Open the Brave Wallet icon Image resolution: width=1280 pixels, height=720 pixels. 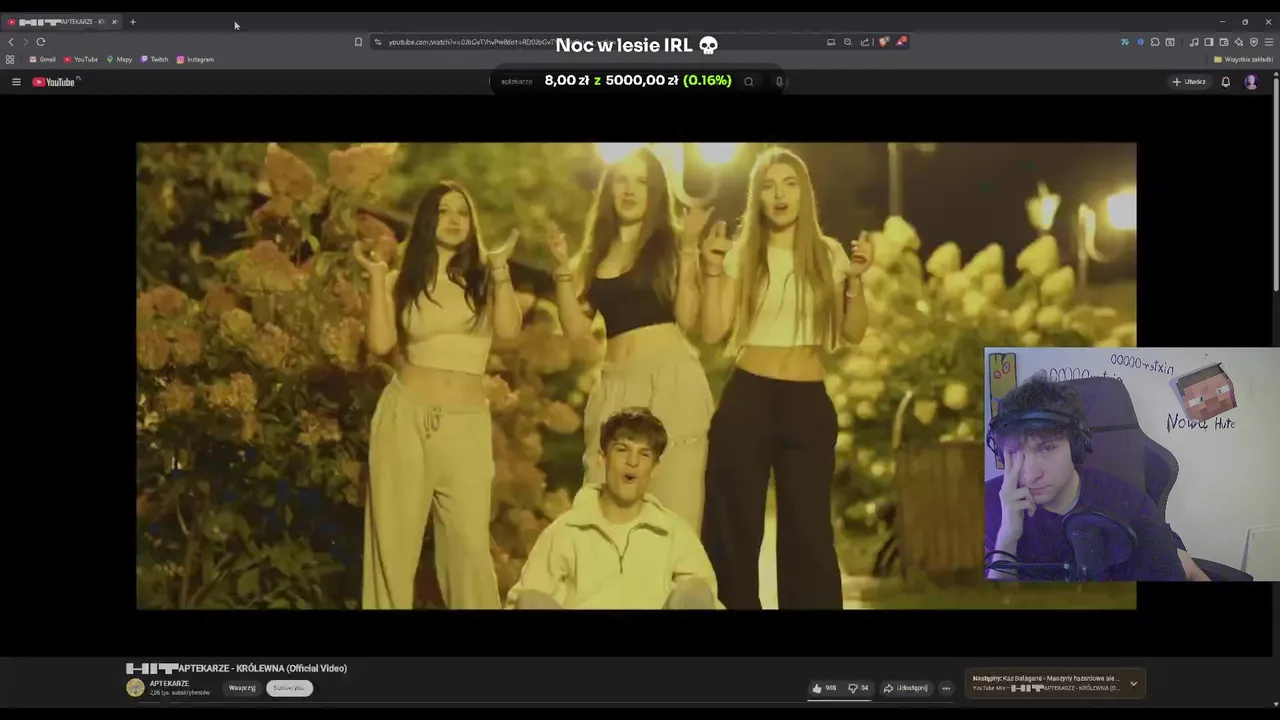(1224, 42)
